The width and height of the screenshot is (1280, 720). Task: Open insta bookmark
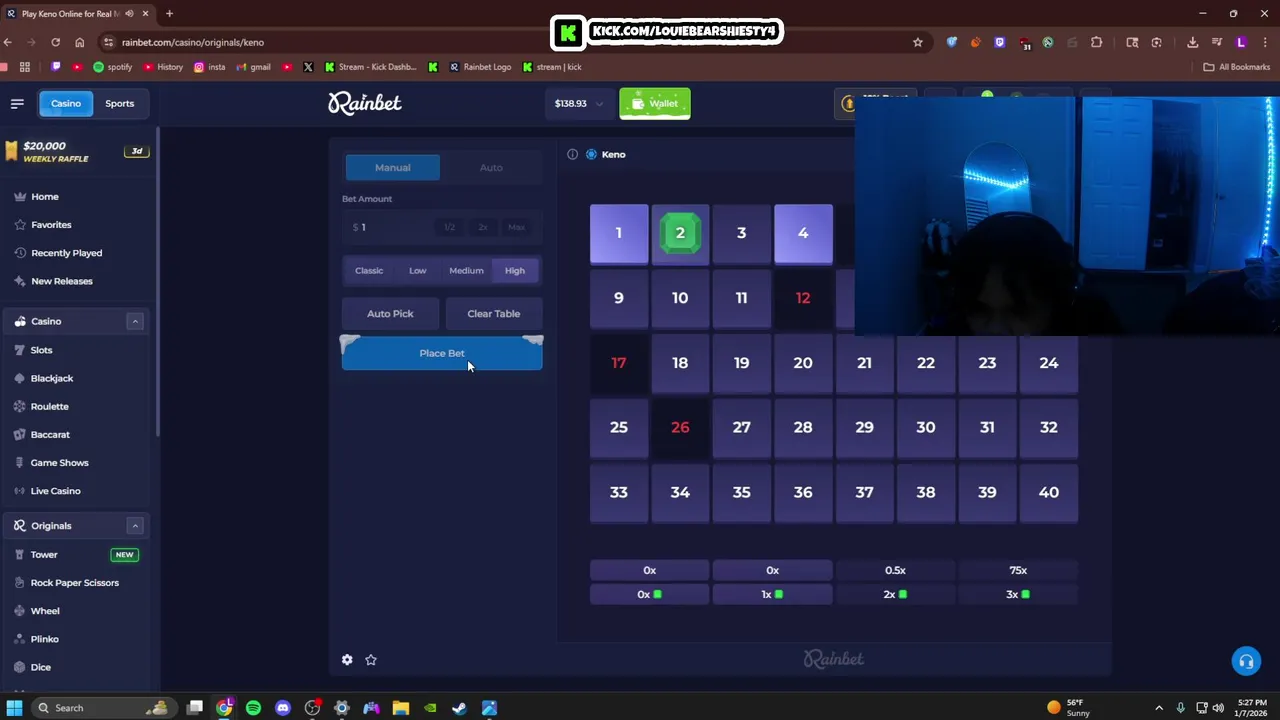(x=209, y=67)
